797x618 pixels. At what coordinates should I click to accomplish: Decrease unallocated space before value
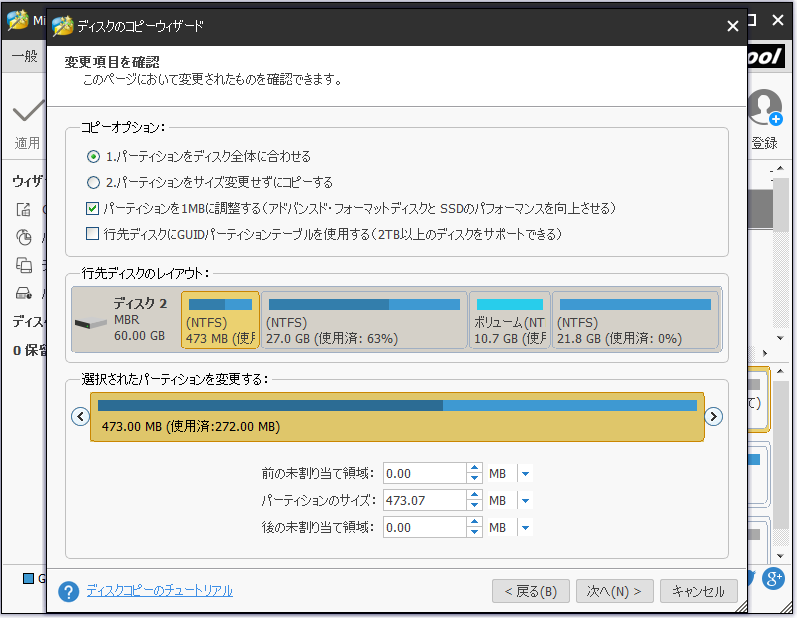point(474,479)
